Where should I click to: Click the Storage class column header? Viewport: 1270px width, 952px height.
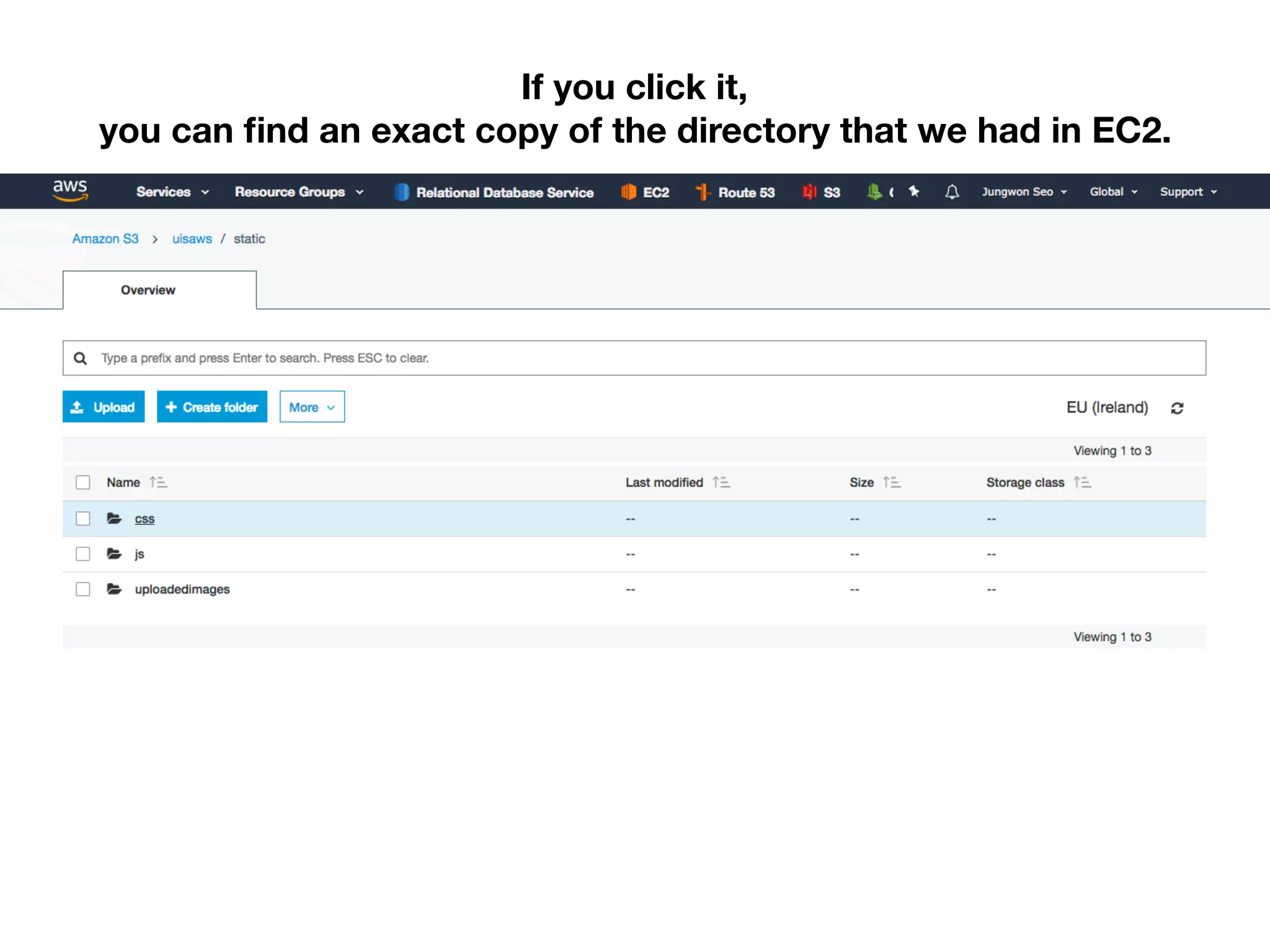pyautogui.click(x=1025, y=482)
